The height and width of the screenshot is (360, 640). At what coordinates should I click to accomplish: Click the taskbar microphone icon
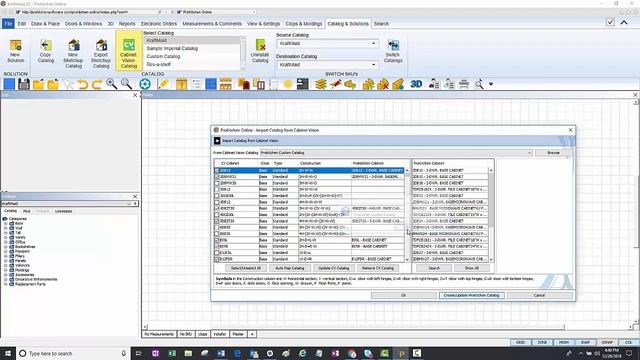(x=124, y=353)
